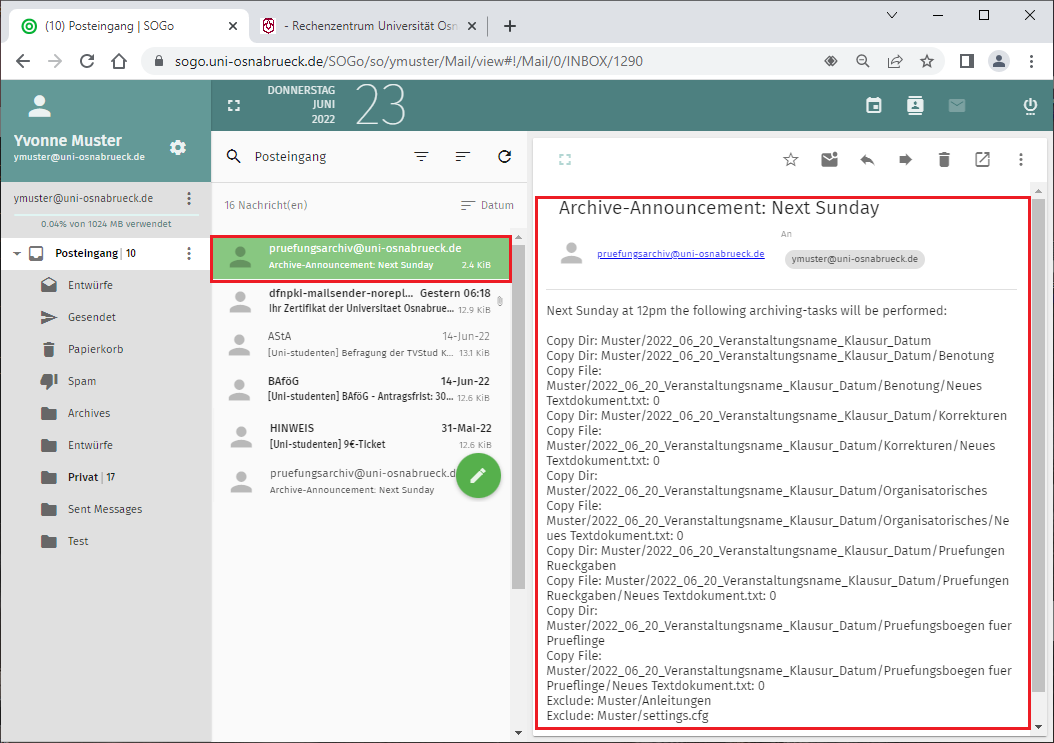The image size is (1054, 743).
Task: Open the address book icon in header
Action: point(914,106)
